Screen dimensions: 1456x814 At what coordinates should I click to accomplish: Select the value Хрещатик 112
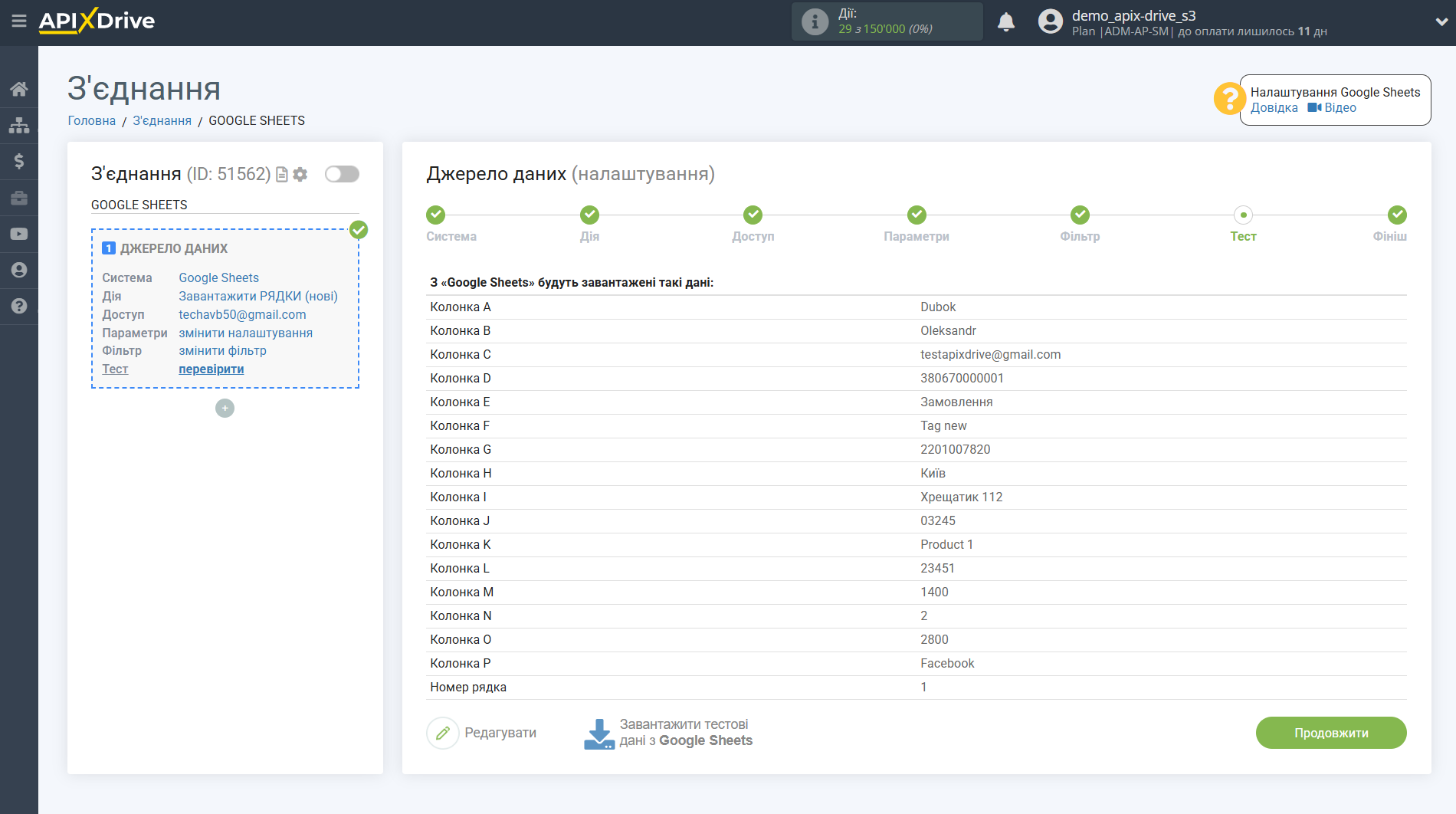pyautogui.click(x=961, y=497)
